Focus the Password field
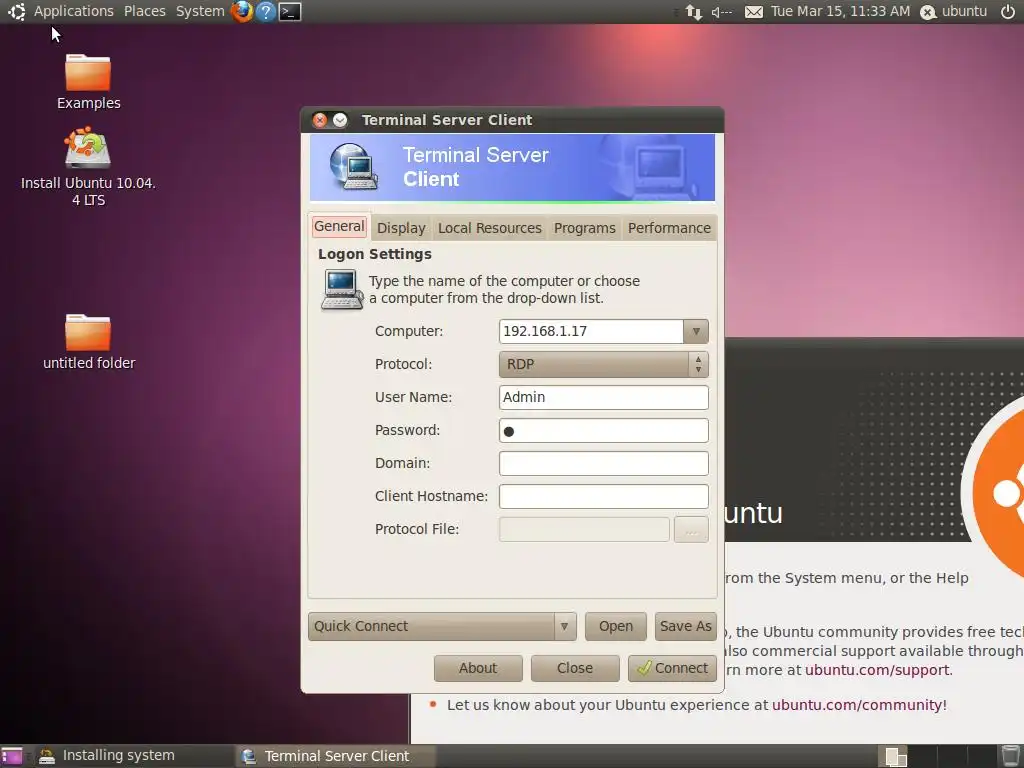The image size is (1024, 768). tap(603, 430)
